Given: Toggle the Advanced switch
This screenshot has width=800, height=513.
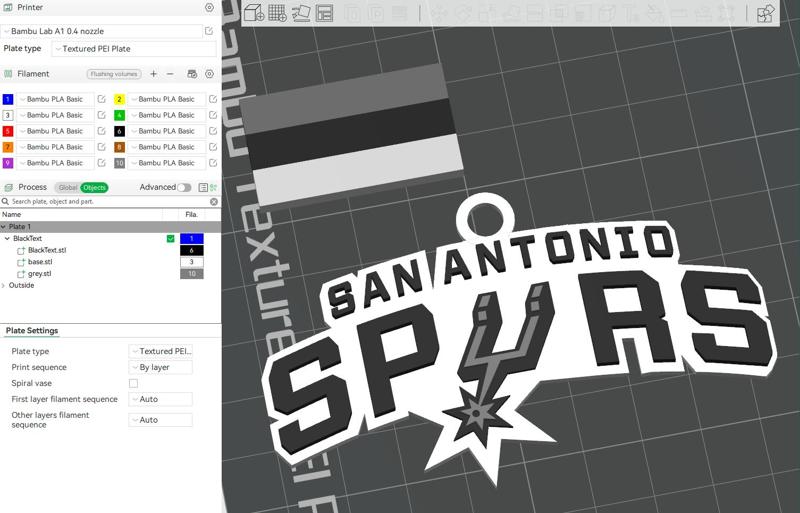Looking at the screenshot, I should (184, 187).
